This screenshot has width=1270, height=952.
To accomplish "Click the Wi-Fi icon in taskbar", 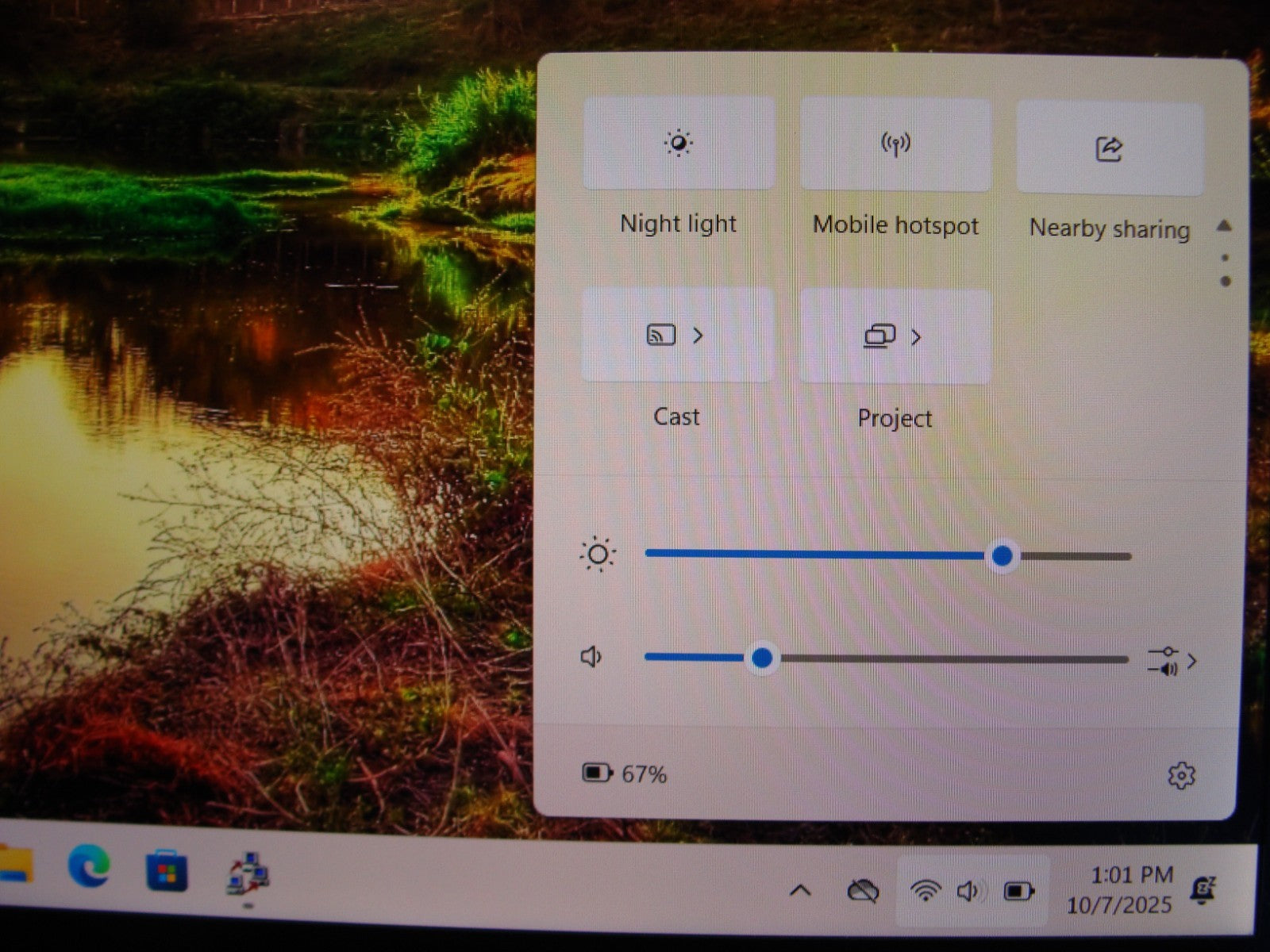I will click(x=926, y=891).
